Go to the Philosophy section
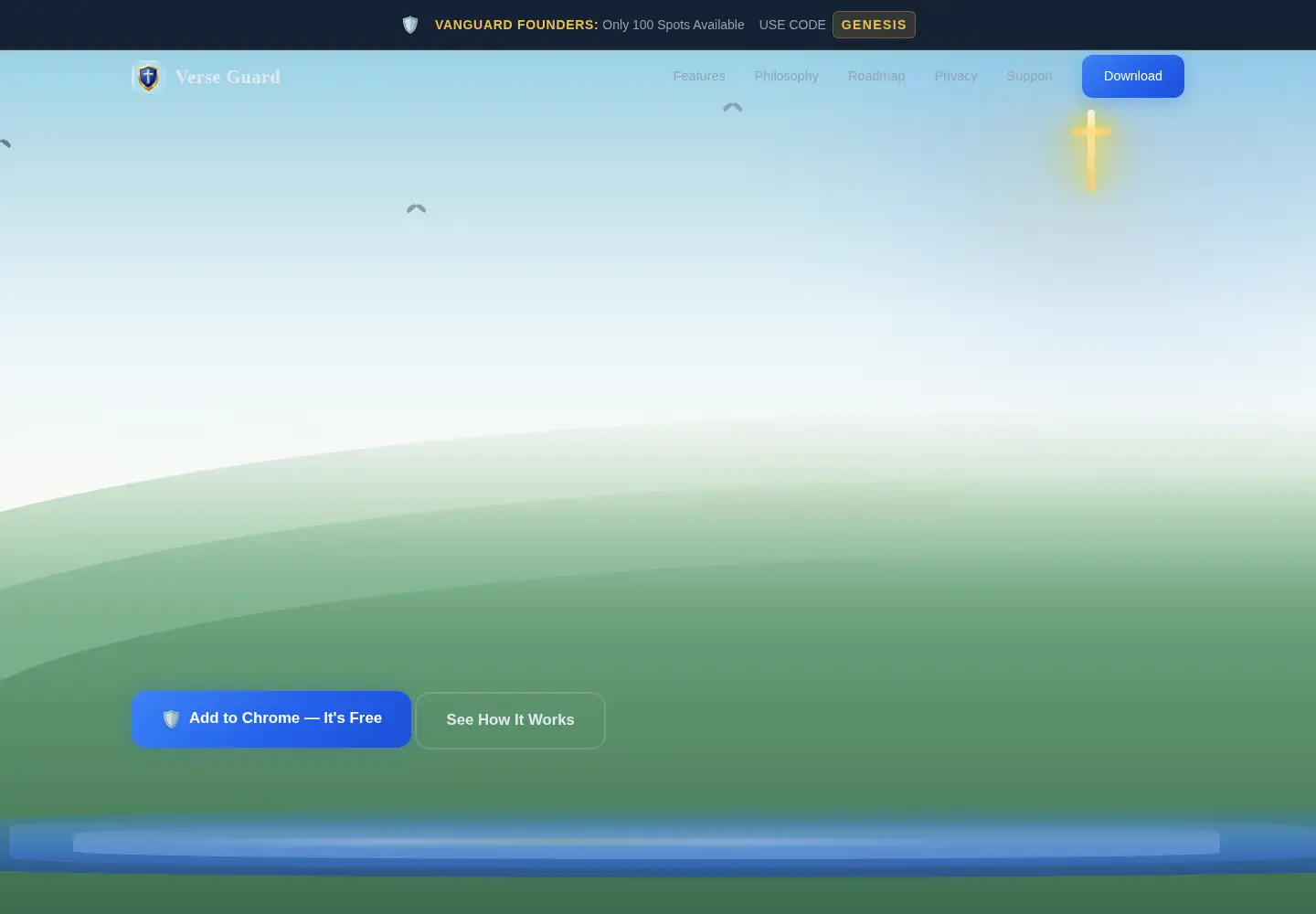This screenshot has height=914, width=1316. (x=786, y=76)
